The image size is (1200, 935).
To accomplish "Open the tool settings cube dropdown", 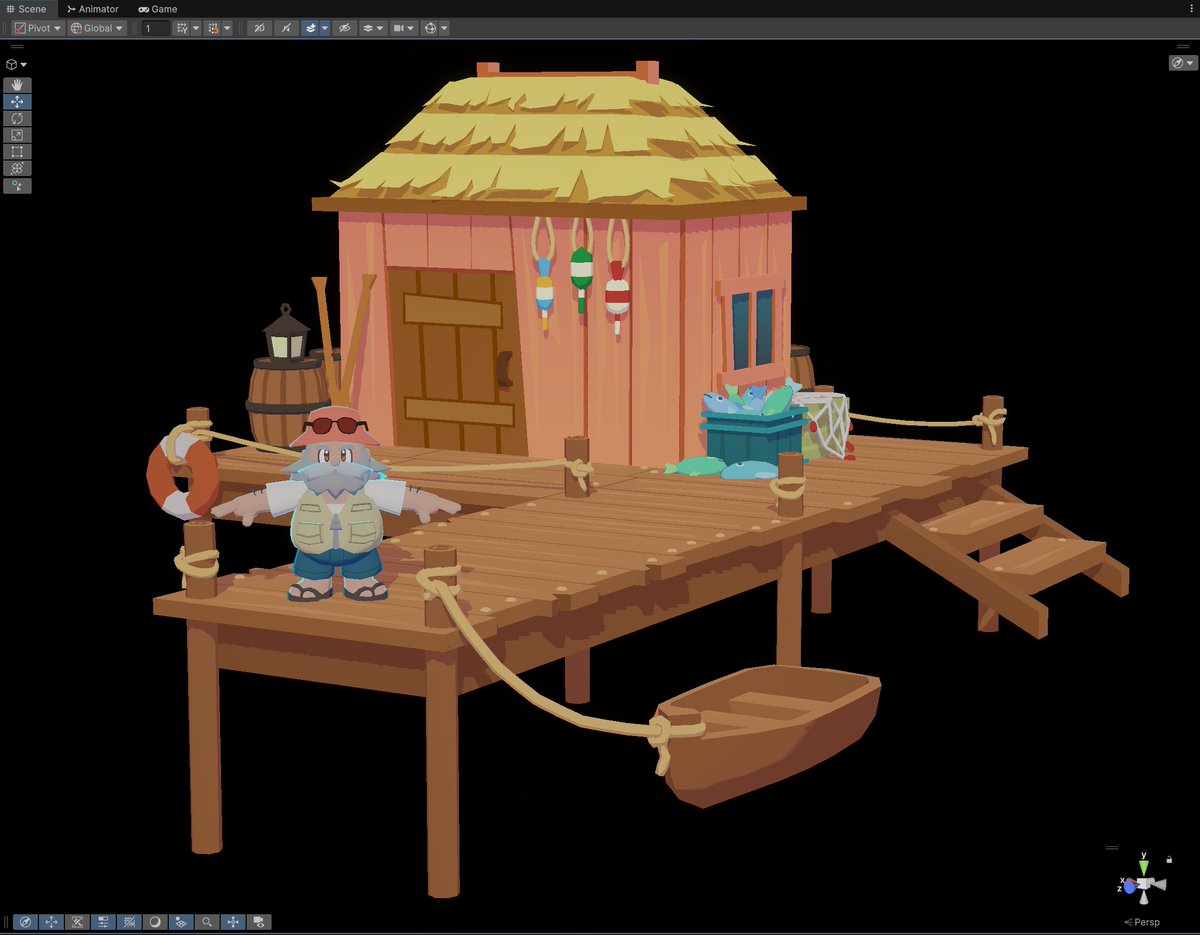I will (16, 64).
